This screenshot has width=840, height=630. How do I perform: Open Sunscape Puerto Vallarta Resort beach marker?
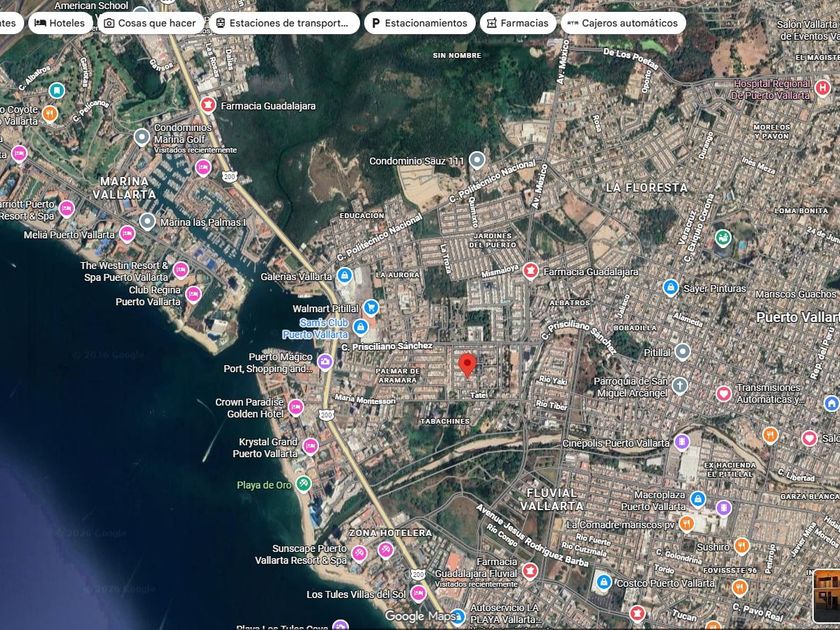(359, 553)
